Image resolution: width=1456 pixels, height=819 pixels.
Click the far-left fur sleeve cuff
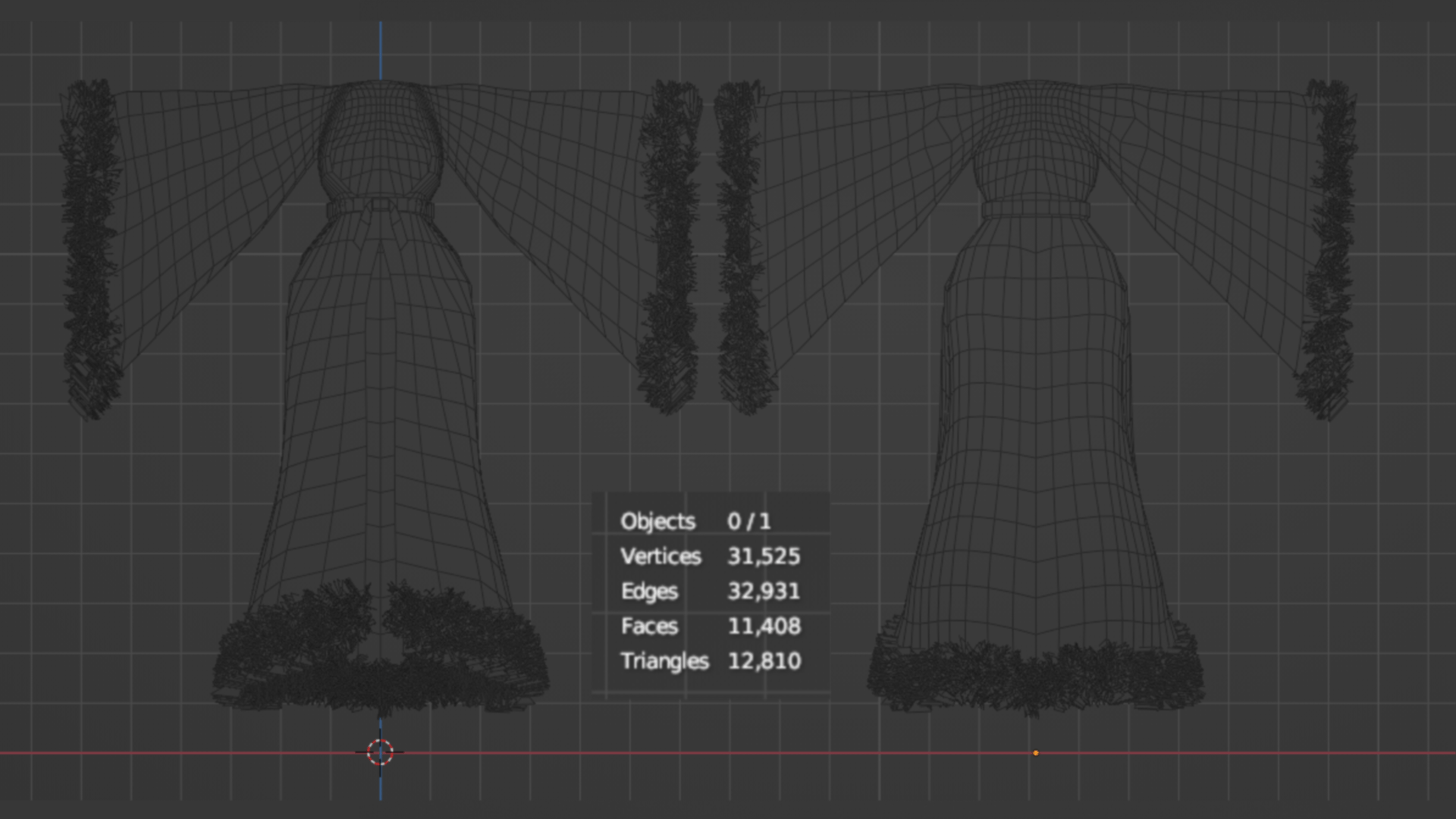pos(89,246)
